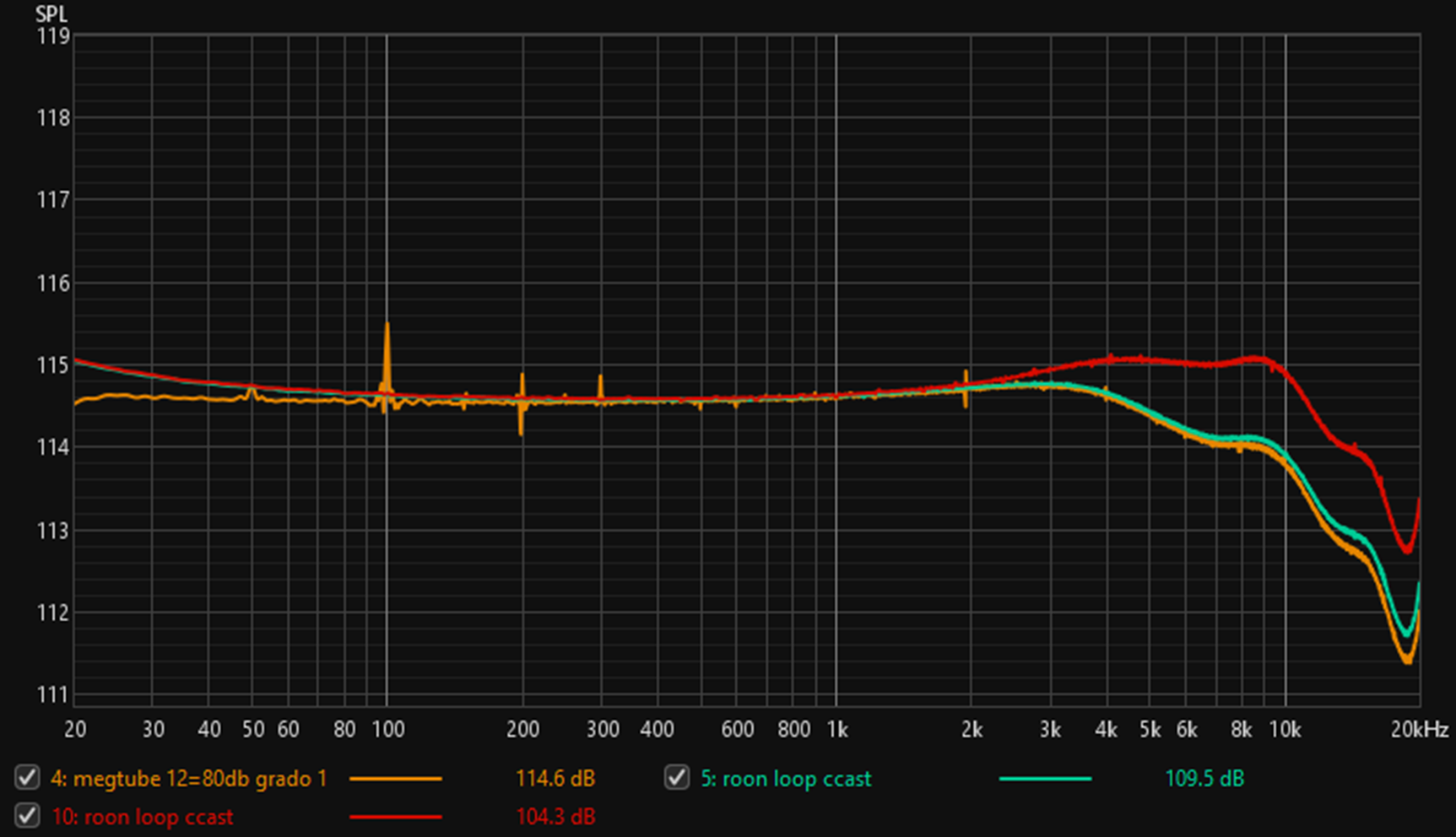Click the 6k frequency axis label
The image size is (1456, 837).
click(1186, 730)
